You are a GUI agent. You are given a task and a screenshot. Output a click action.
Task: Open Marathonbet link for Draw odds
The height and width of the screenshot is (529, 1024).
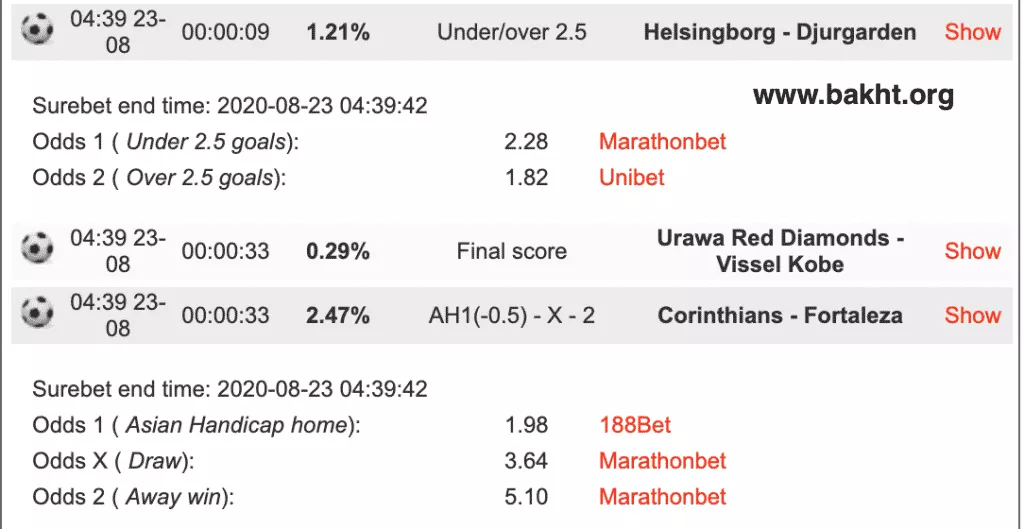[662, 461]
